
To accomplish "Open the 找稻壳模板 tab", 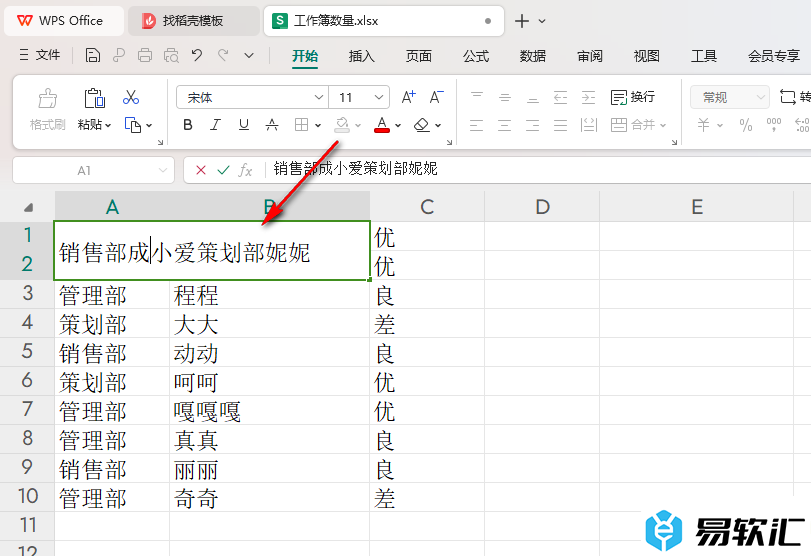I will (193, 21).
